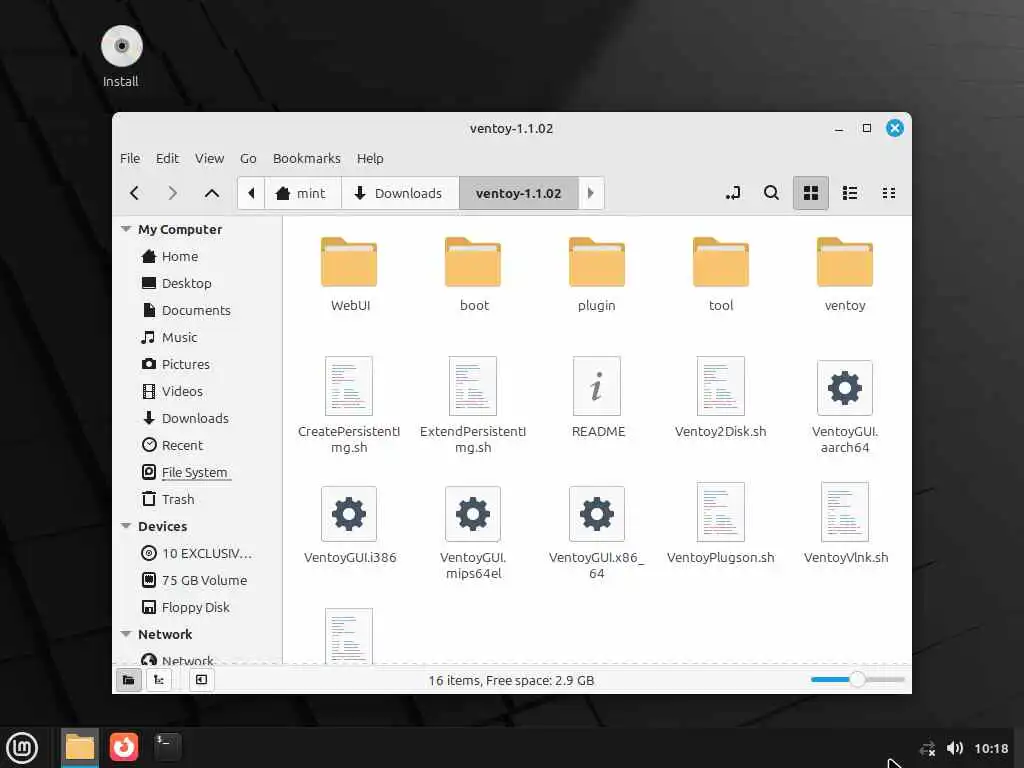Open the network tray icon
Image resolution: width=1024 pixels, height=768 pixels.
(927, 748)
